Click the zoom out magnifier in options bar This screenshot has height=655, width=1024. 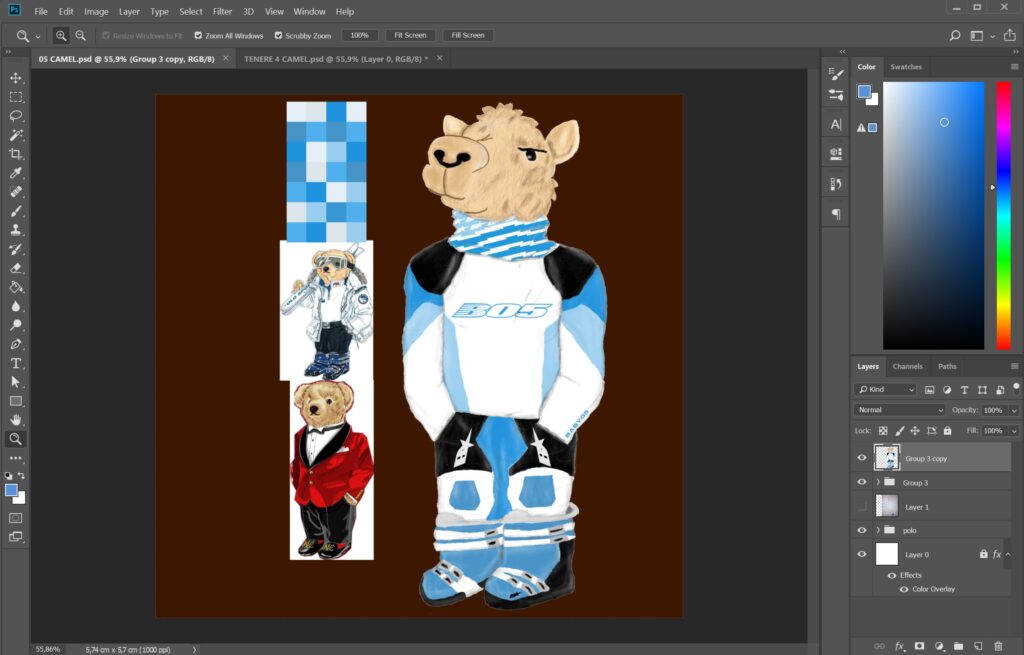pos(81,35)
